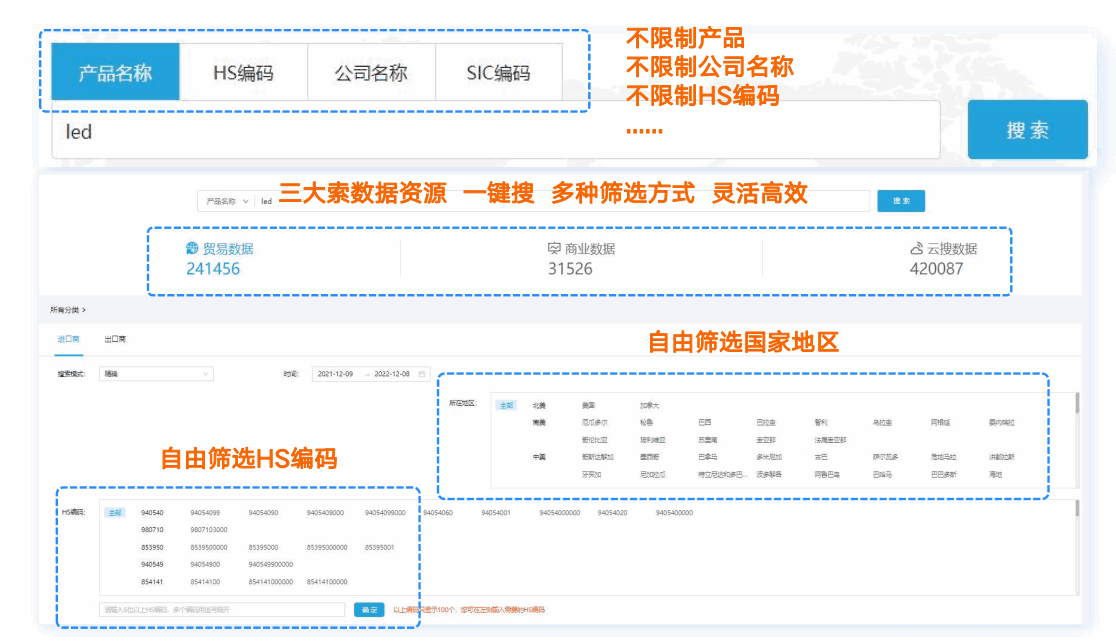Image resolution: width=1116 pixels, height=643 pixels.
Task: Click the small 搜索 button next to led input
Action: click(x=900, y=200)
